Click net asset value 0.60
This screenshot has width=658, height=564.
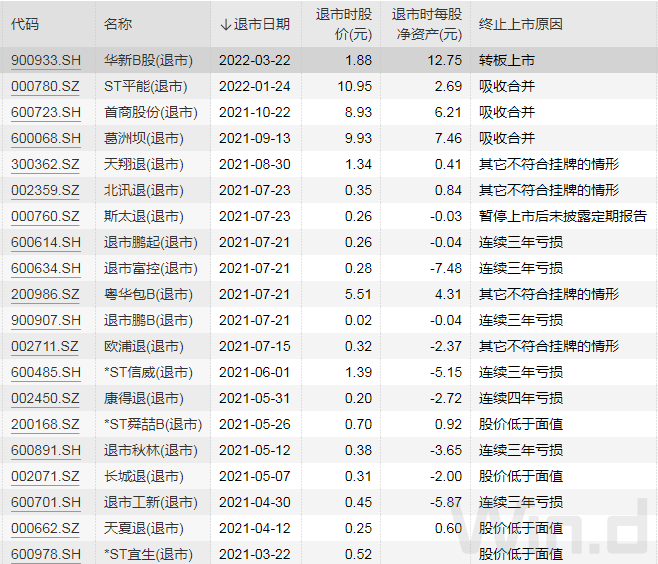click(448, 529)
